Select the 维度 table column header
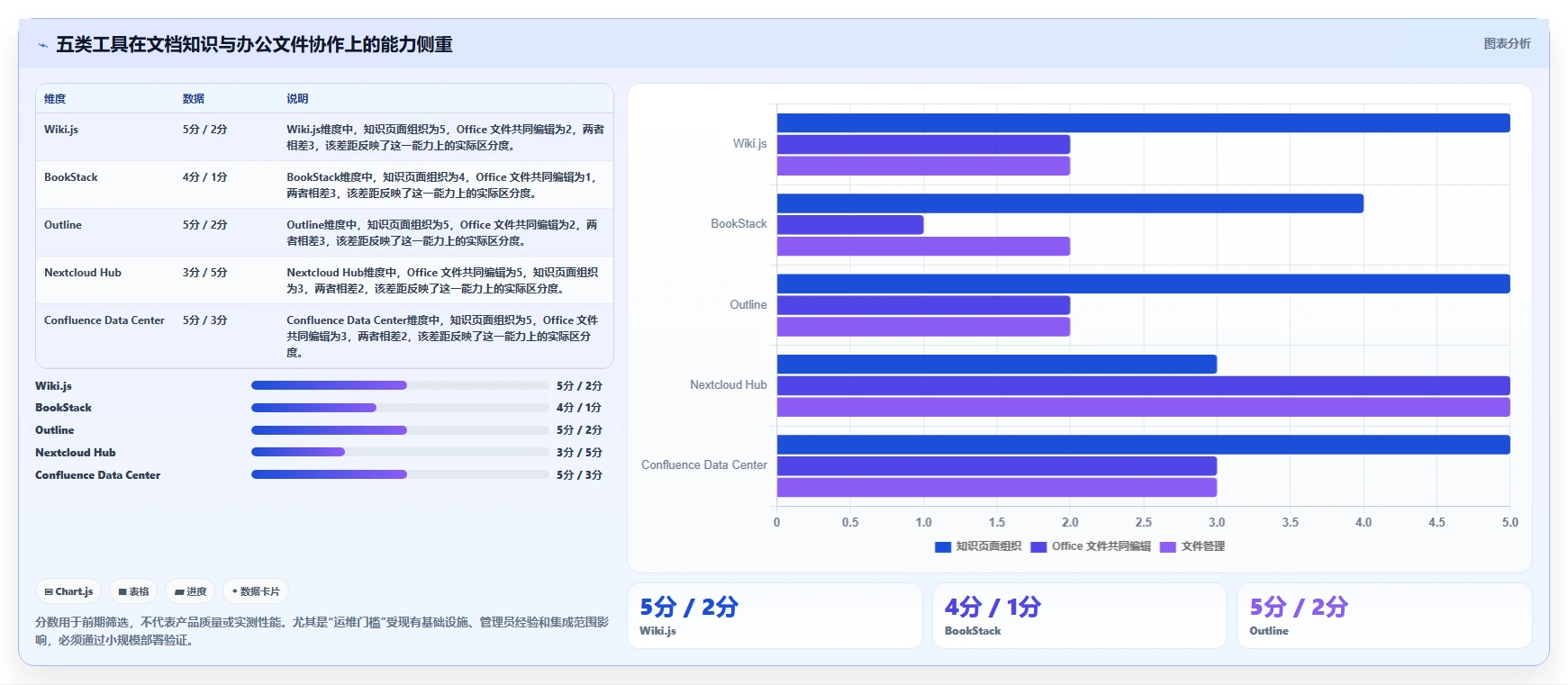The width and height of the screenshot is (1568, 685). 55,99
